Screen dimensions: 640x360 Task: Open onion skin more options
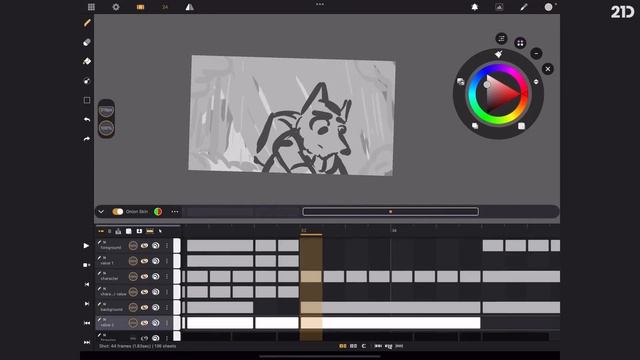pos(175,211)
